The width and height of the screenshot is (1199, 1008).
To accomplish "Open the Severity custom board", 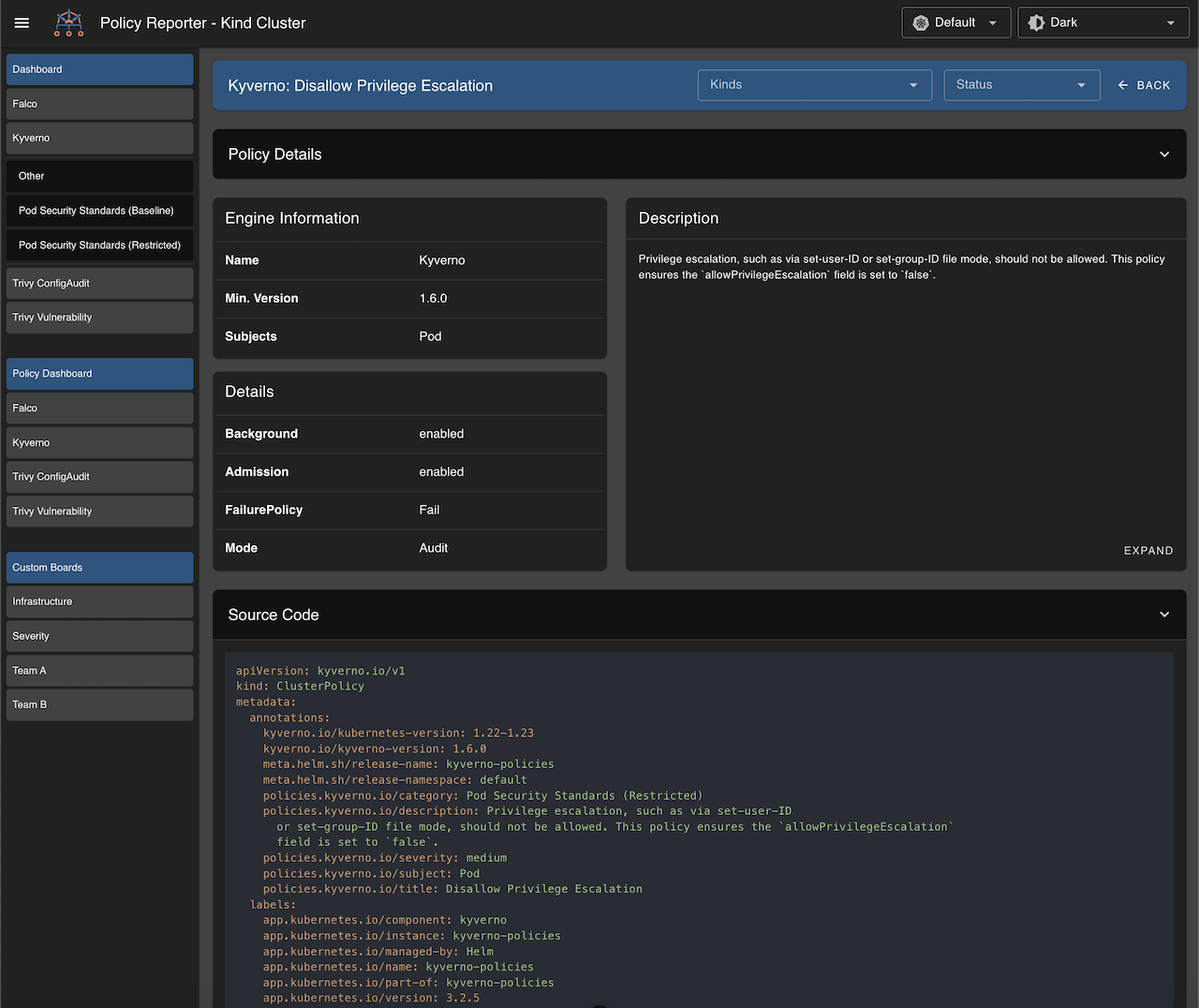I will [x=100, y=636].
